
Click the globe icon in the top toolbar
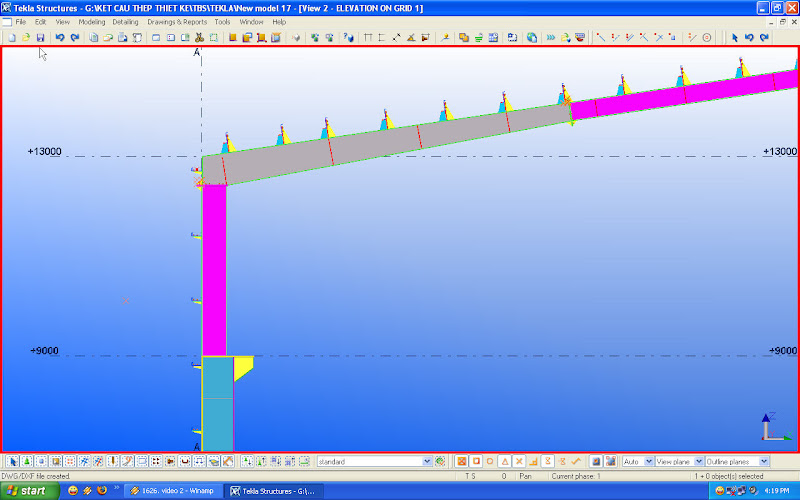532,37
